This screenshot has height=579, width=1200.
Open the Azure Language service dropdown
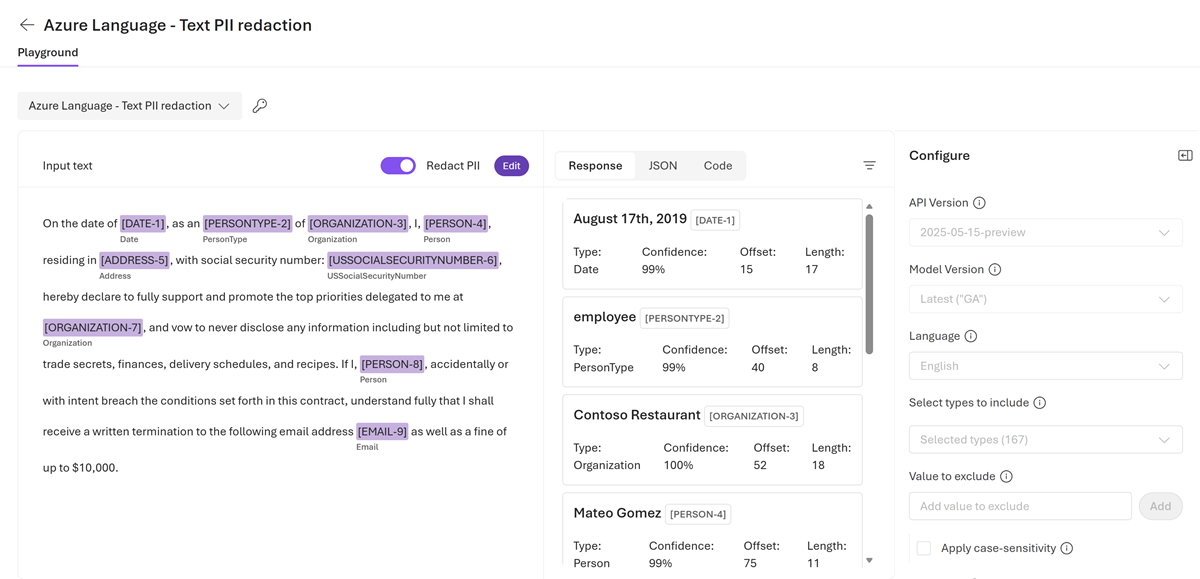(x=130, y=106)
